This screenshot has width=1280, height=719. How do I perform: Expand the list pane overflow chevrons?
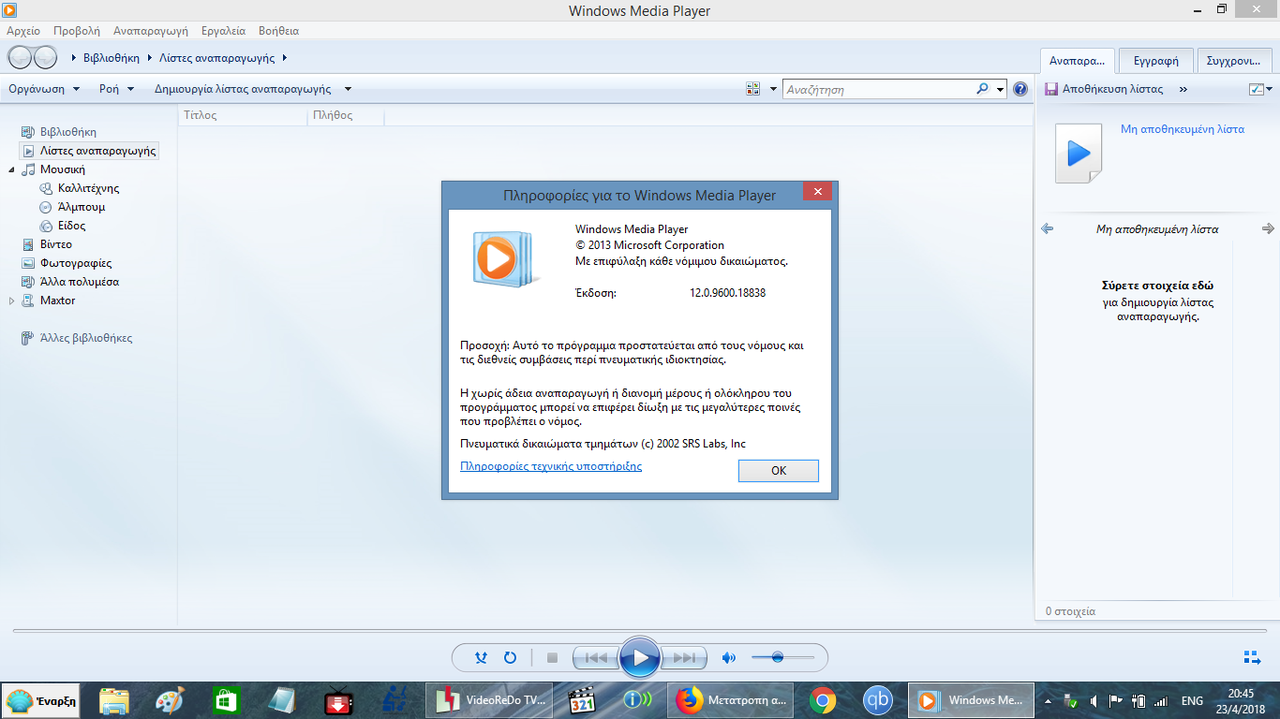coord(1183,89)
